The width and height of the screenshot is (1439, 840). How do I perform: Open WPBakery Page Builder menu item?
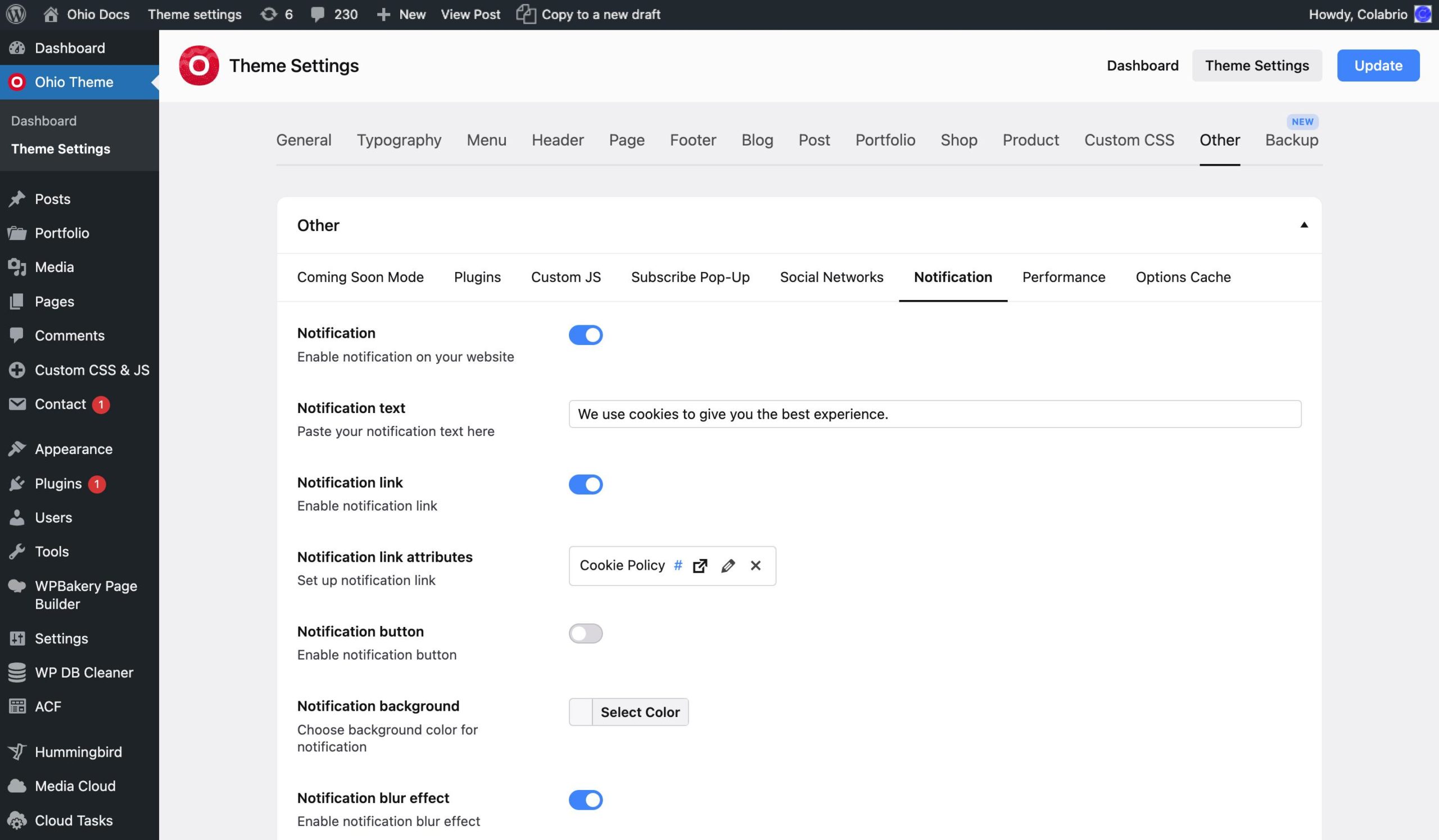pos(79,595)
